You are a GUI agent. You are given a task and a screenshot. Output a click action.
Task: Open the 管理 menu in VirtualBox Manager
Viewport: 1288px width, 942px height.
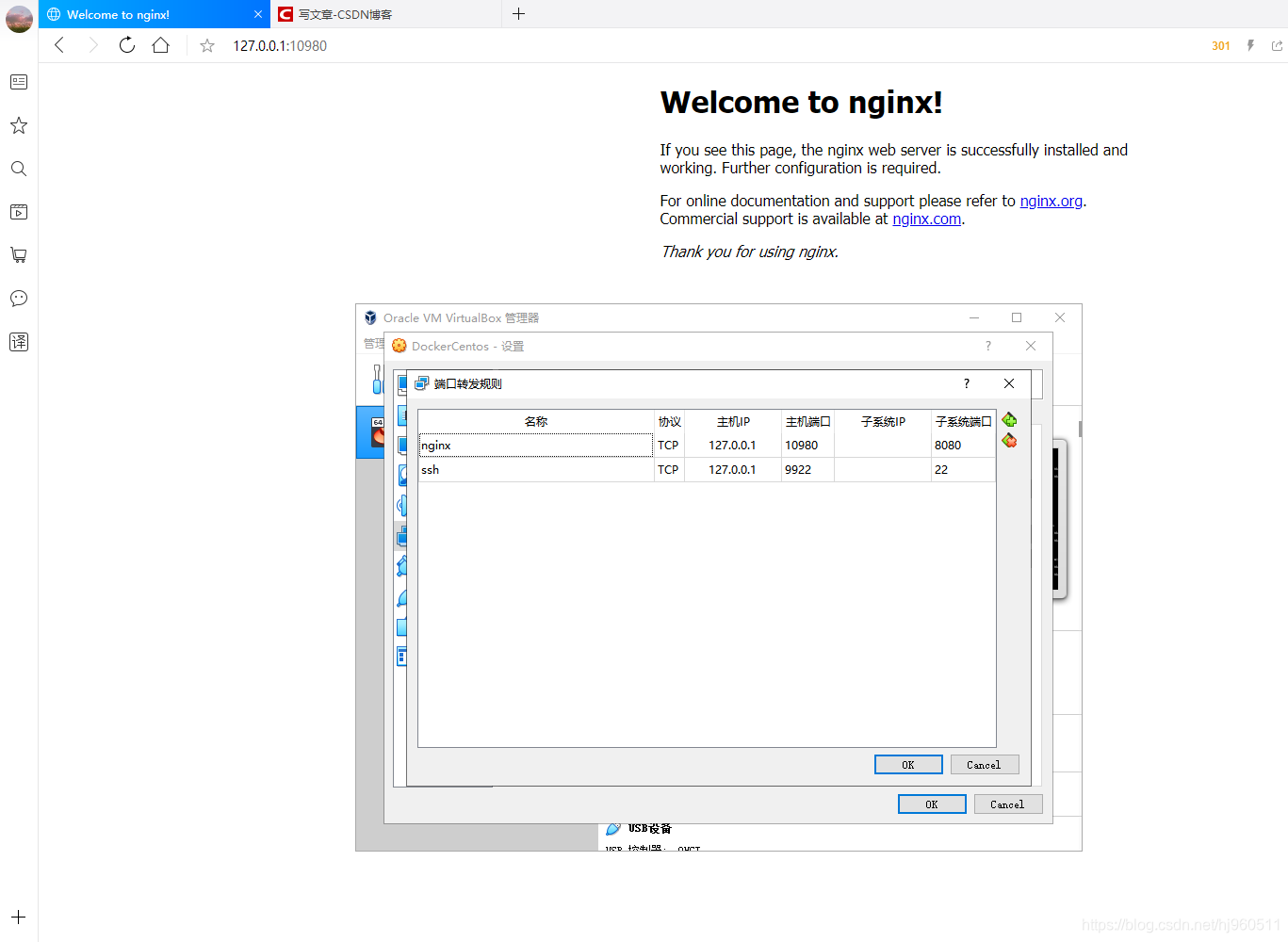(x=374, y=344)
